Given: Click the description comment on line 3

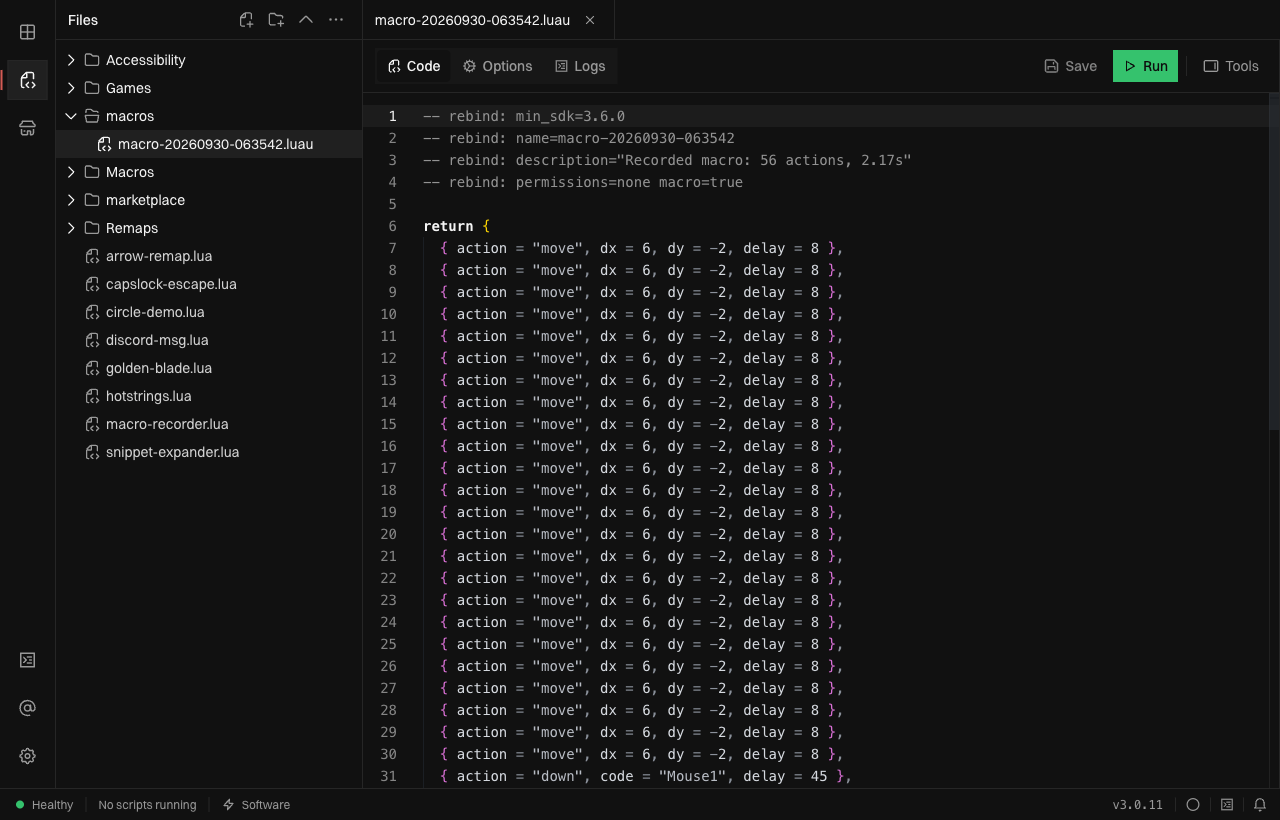Looking at the screenshot, I should [667, 160].
